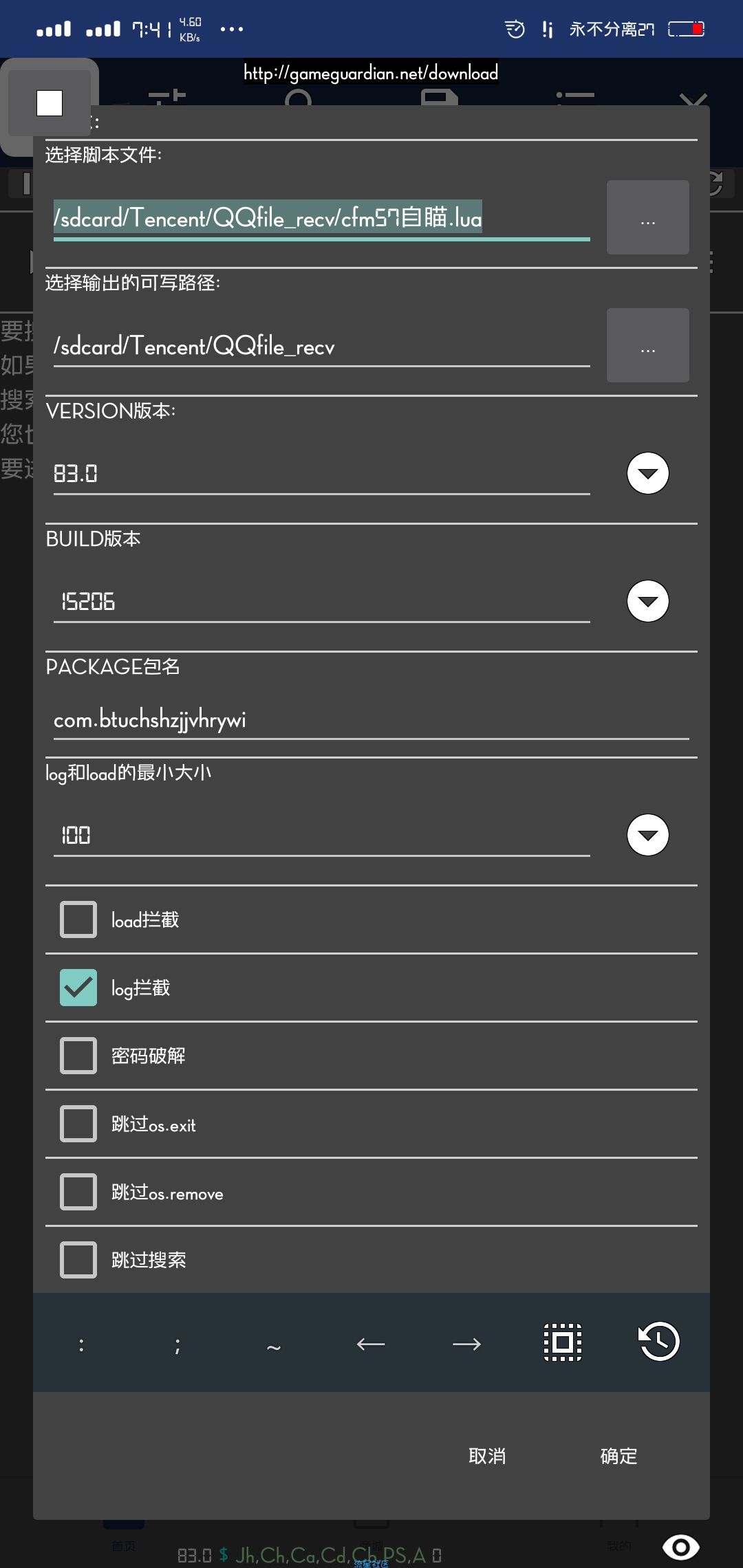This screenshot has width=743, height=1568.
Task: Uncheck the log拦截 checkbox
Action: [x=78, y=988]
